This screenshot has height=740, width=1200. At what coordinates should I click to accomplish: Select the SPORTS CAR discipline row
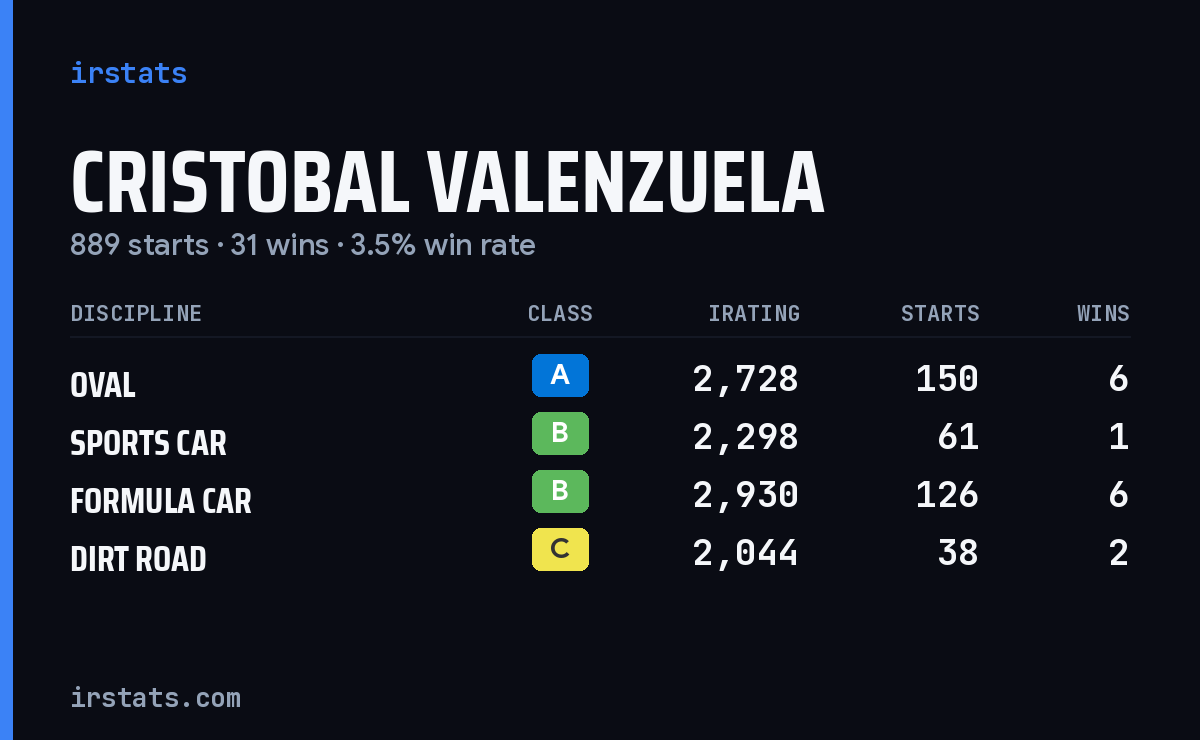(x=600, y=438)
